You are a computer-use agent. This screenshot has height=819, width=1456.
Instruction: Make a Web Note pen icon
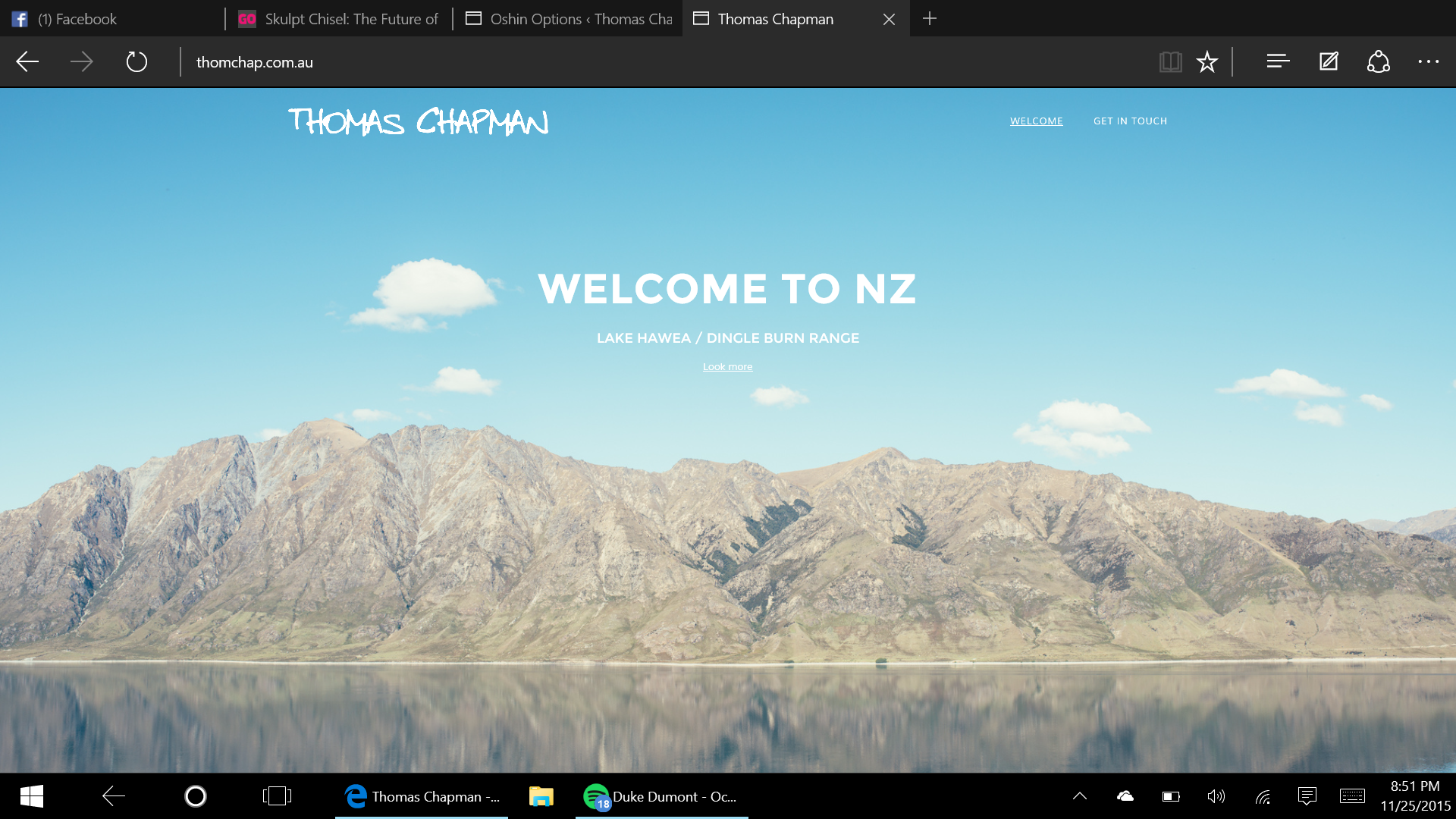[x=1329, y=62]
